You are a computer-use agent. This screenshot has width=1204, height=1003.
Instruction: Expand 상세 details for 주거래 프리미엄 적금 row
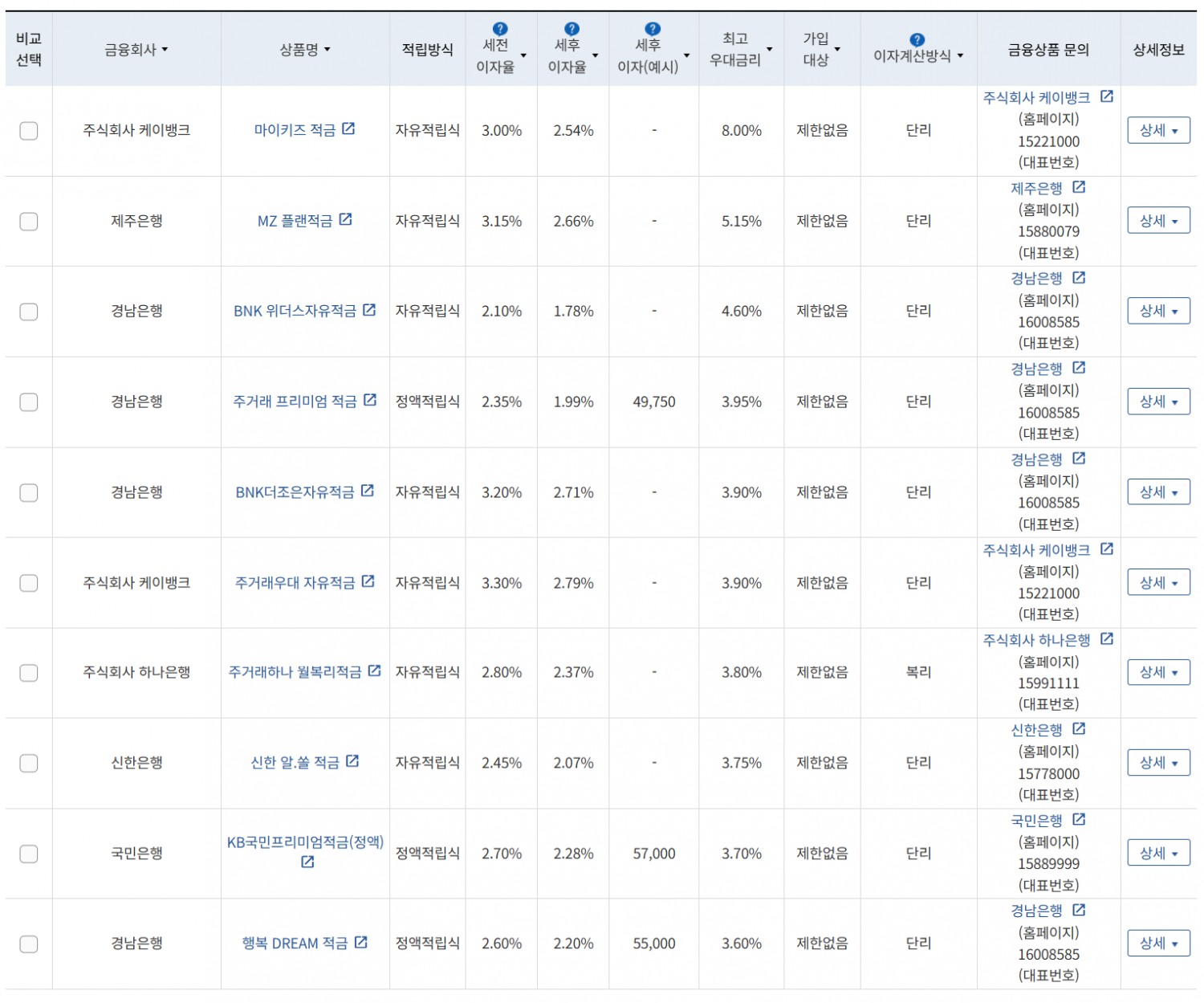(1158, 402)
